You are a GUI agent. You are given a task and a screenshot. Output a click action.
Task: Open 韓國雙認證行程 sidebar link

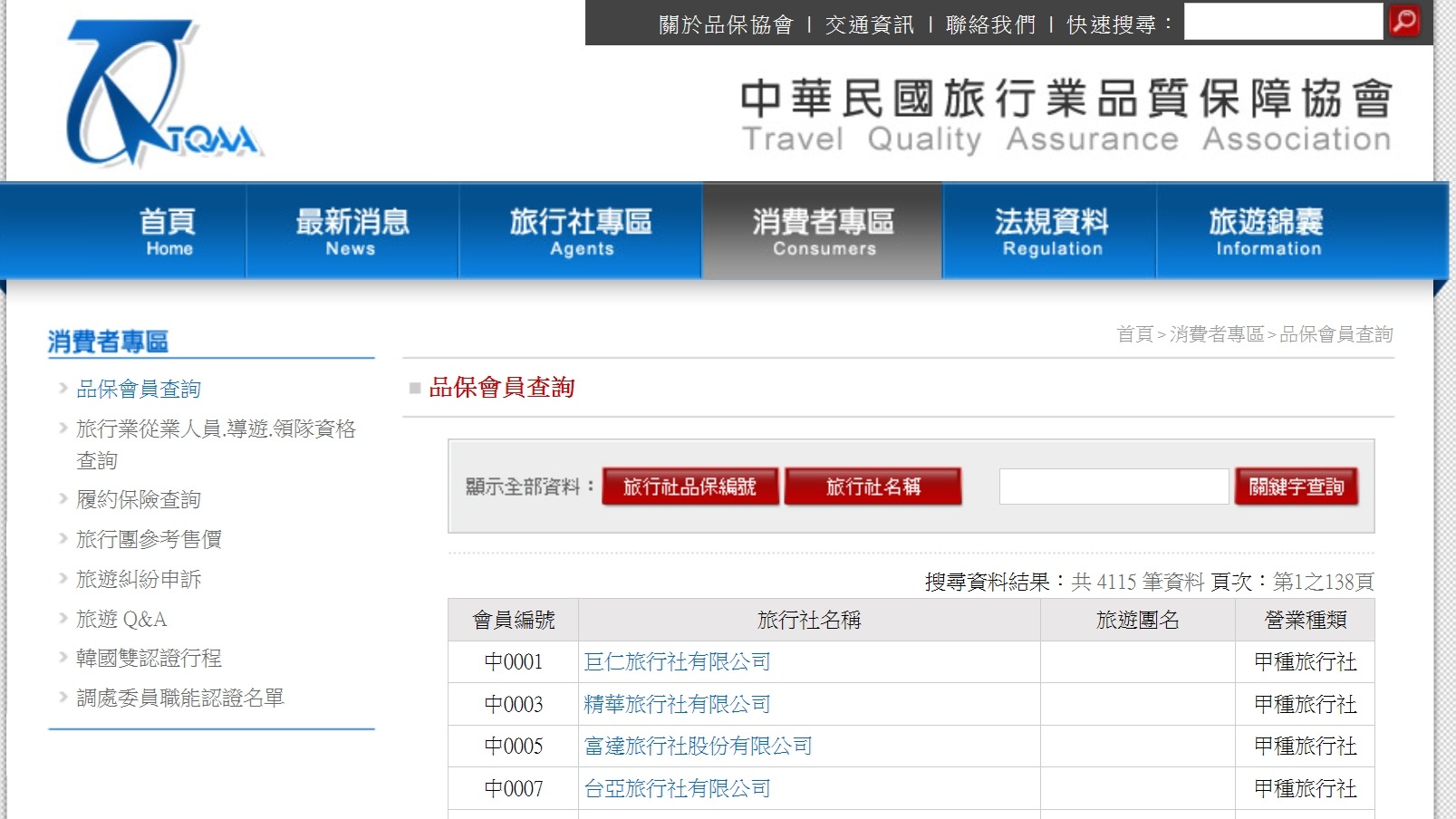pyautogui.click(x=149, y=658)
